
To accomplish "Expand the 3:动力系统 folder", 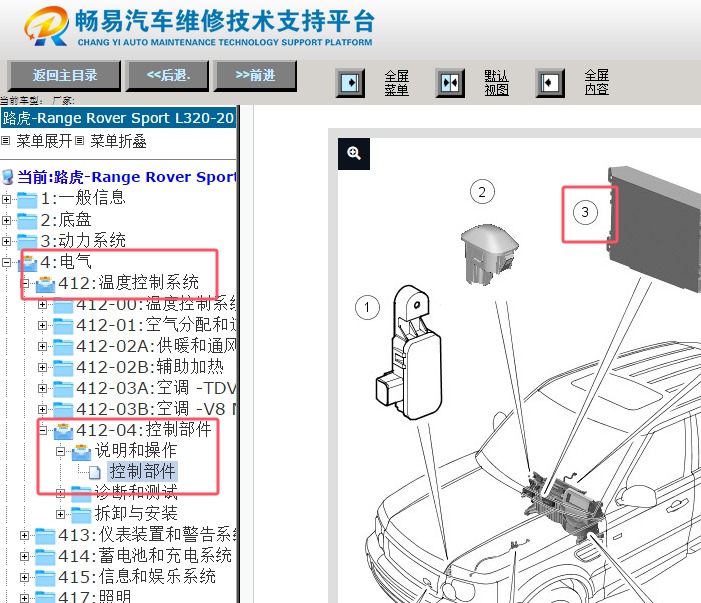I will (x=6, y=241).
